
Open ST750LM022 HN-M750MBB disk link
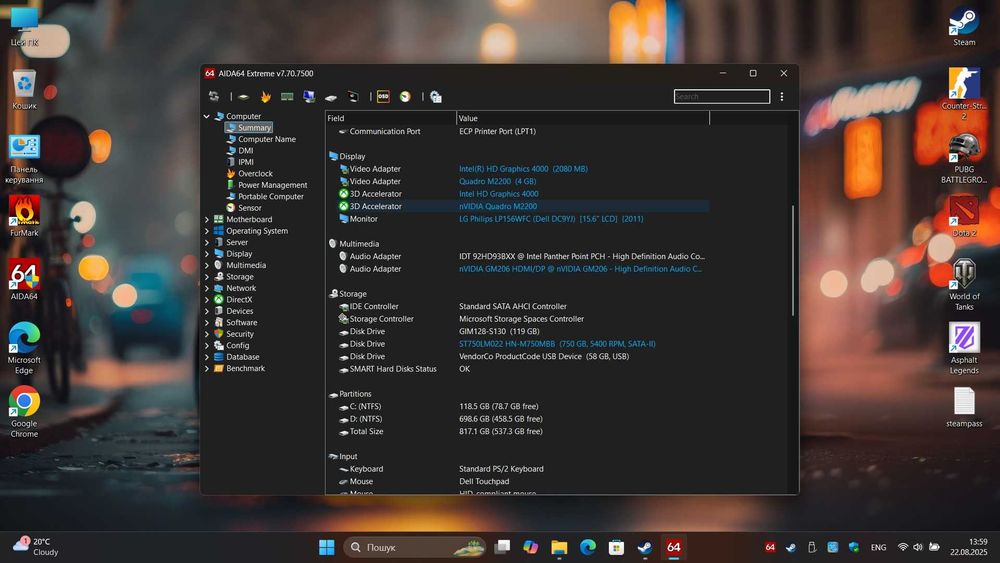tap(557, 344)
